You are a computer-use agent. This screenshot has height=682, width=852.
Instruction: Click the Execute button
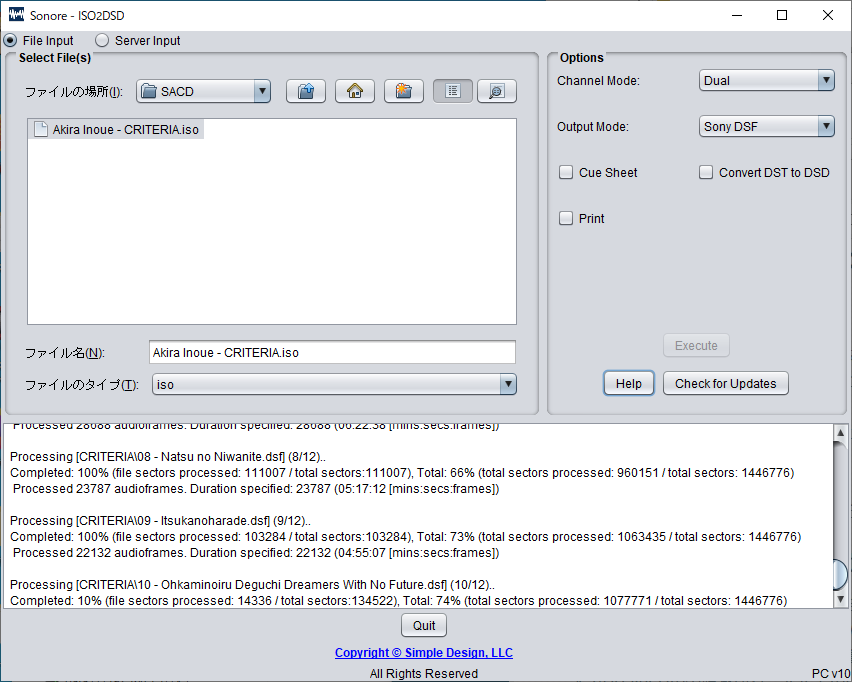coord(696,346)
